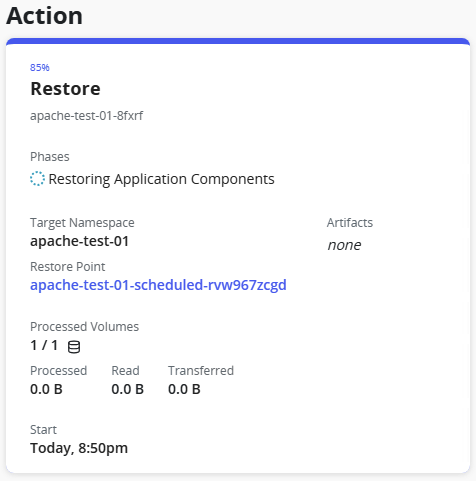
Task: Click the volume database icon
Action: pyautogui.click(x=74, y=347)
